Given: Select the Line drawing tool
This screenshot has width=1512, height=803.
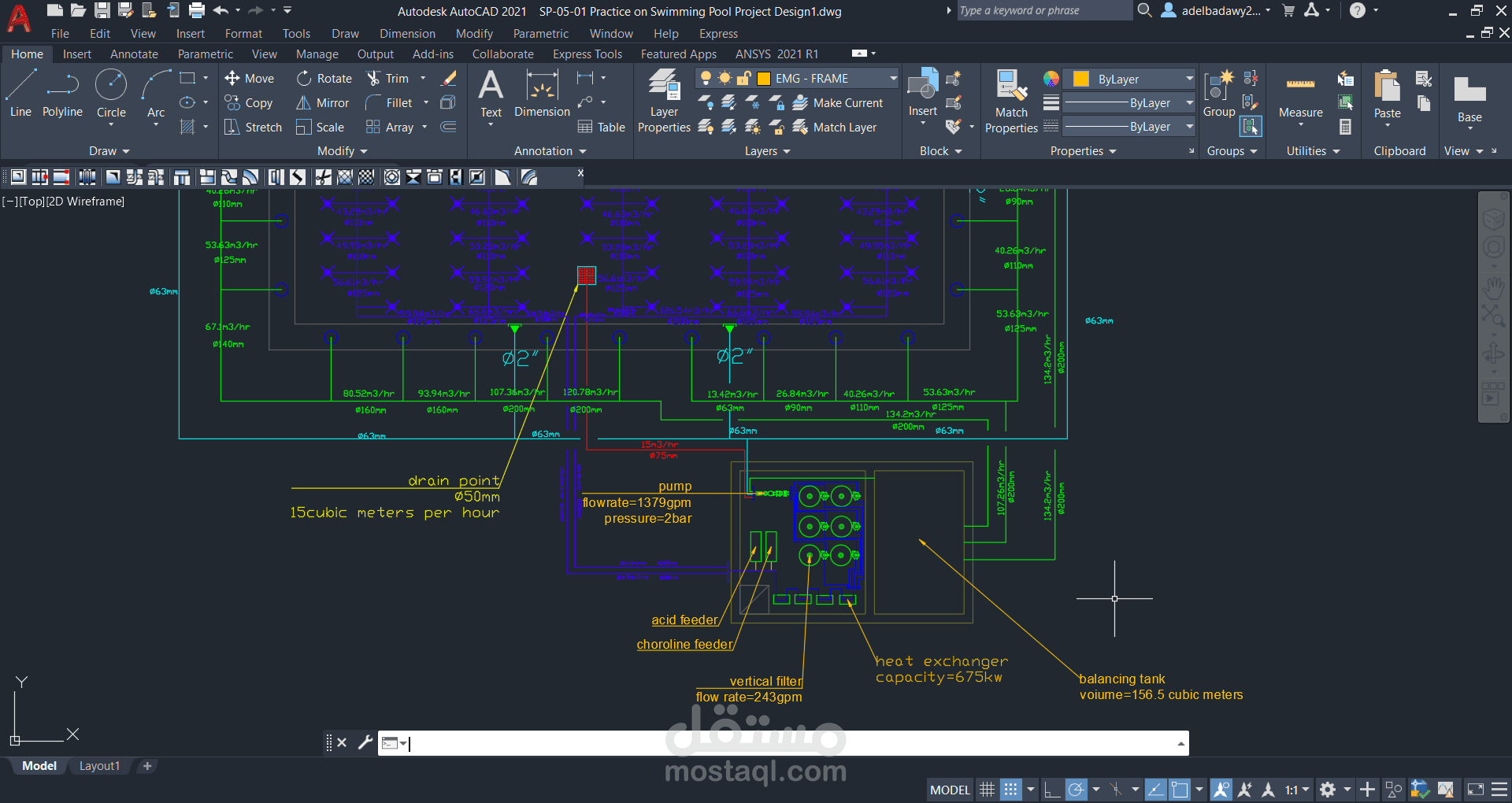Looking at the screenshot, I should (20, 93).
